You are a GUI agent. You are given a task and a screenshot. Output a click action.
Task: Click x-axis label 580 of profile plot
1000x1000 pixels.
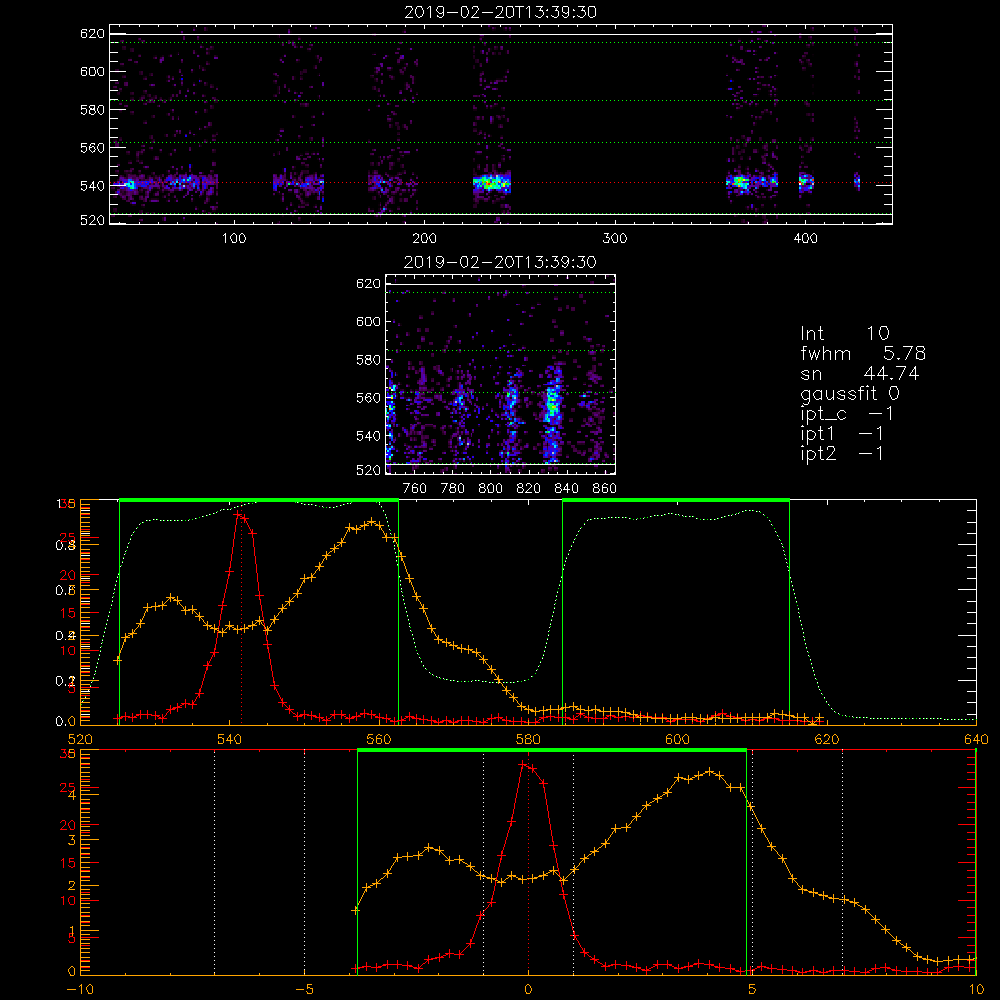click(528, 740)
